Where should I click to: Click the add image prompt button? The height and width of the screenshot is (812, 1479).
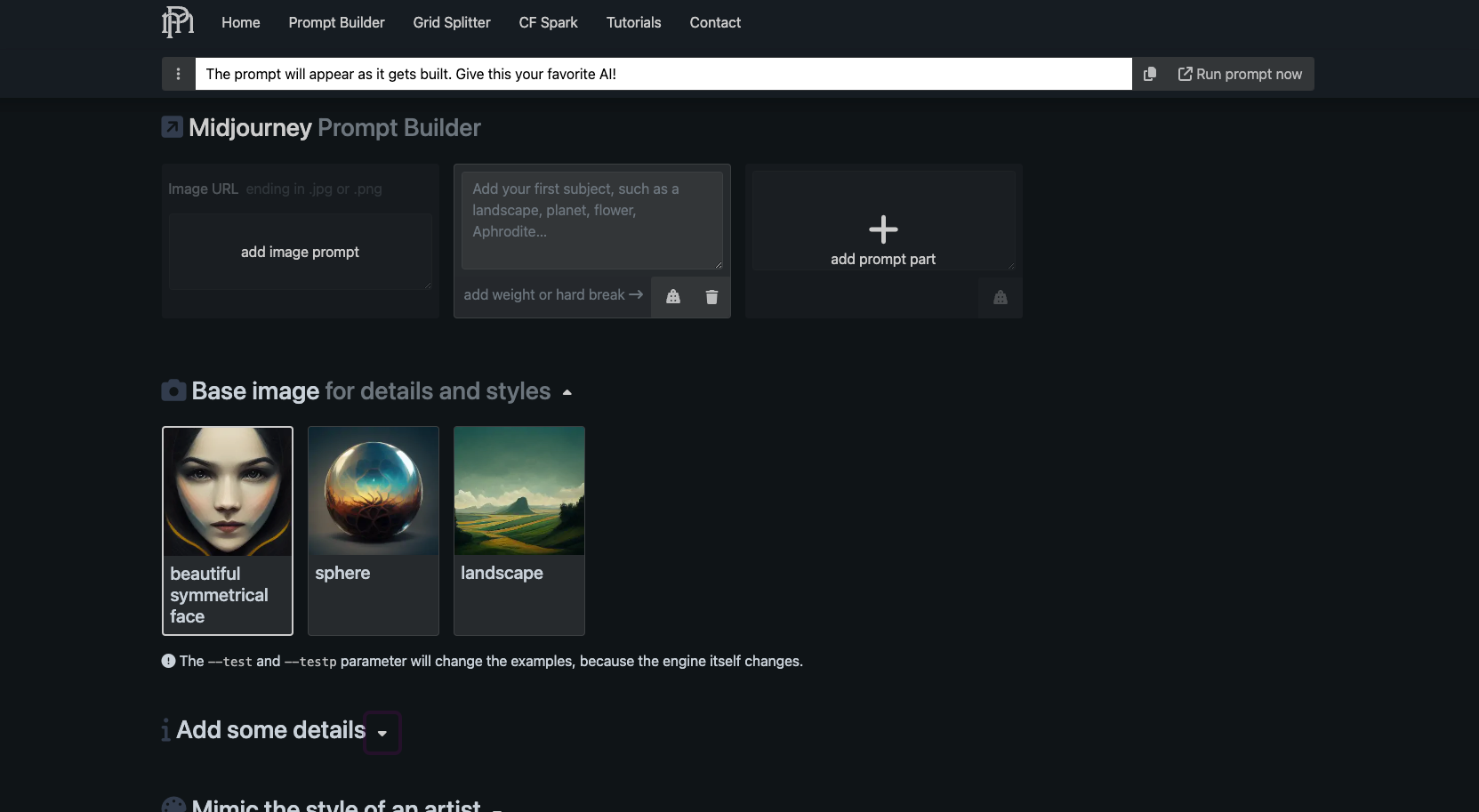point(301,252)
